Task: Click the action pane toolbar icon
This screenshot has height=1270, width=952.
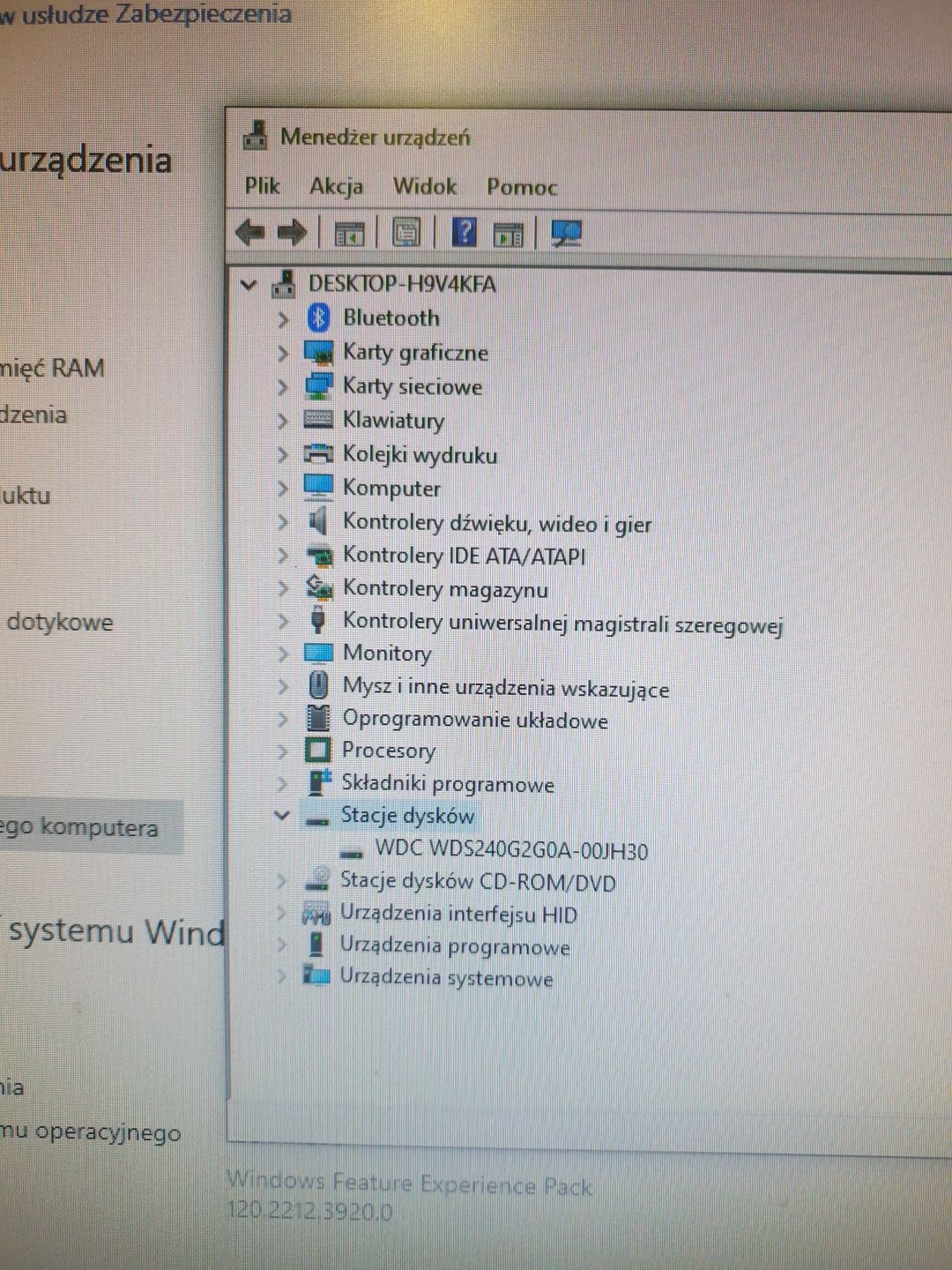Action: (508, 234)
